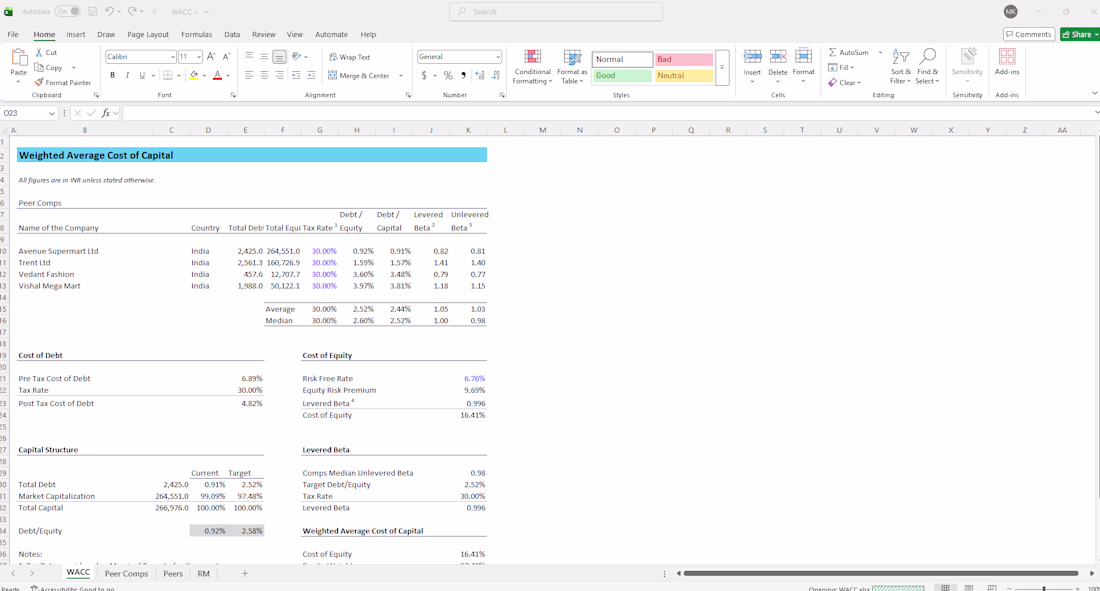Center text horizontally
Screen dimensions: 1100x591
pos(264,75)
